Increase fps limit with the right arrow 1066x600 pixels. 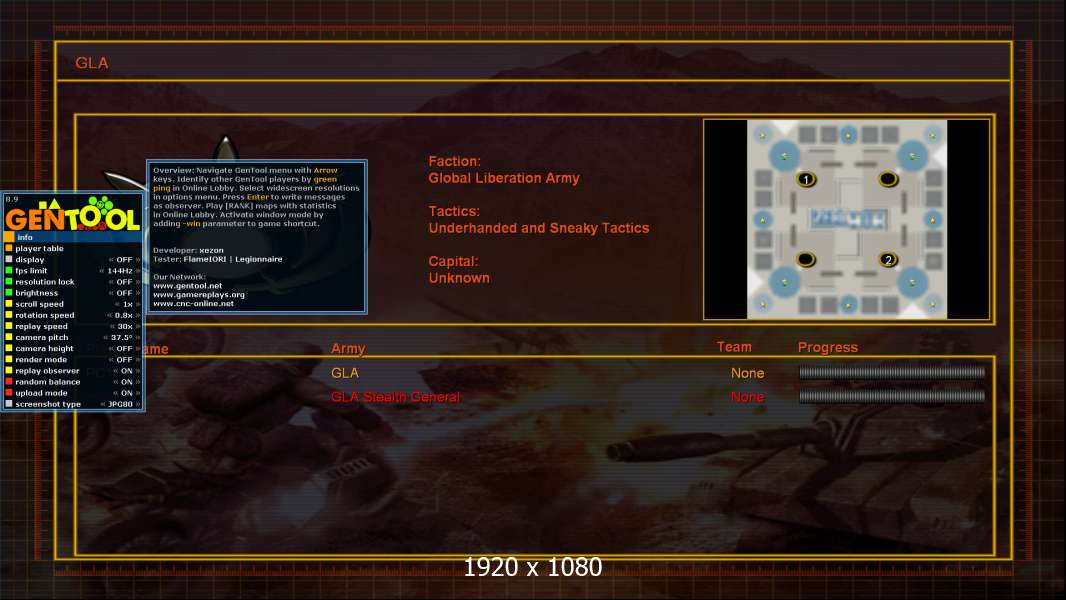tap(138, 270)
